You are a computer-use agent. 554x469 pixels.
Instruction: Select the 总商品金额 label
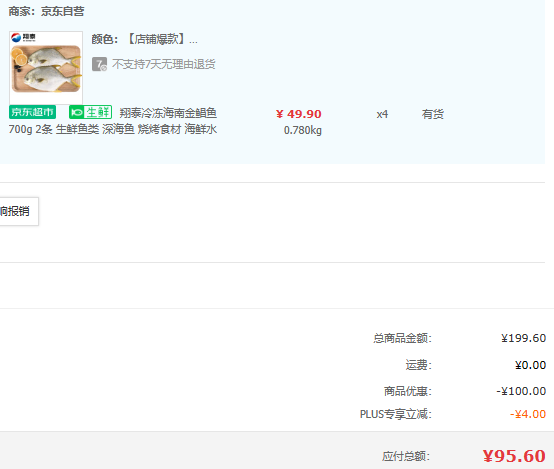pyautogui.click(x=402, y=338)
